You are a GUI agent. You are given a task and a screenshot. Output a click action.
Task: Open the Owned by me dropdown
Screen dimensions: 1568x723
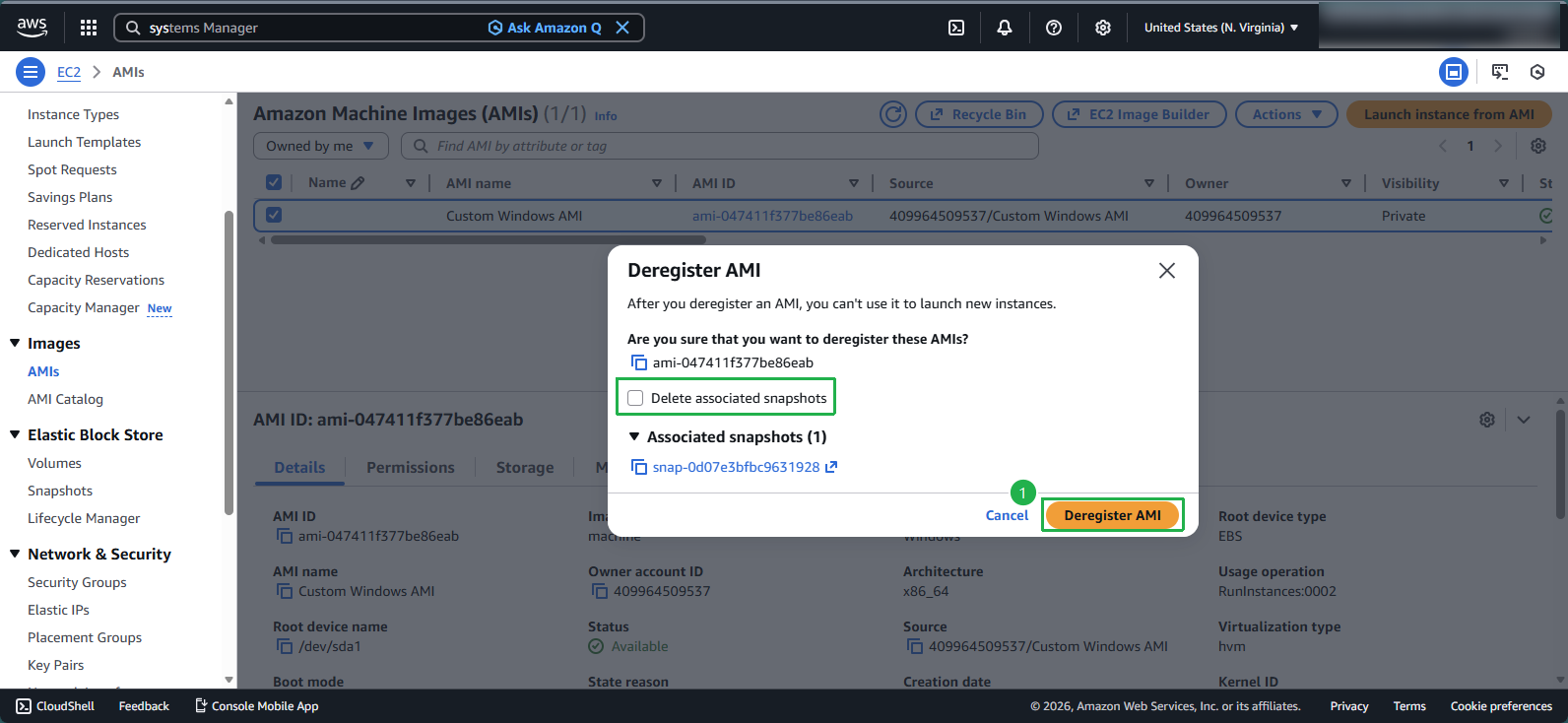[x=320, y=146]
